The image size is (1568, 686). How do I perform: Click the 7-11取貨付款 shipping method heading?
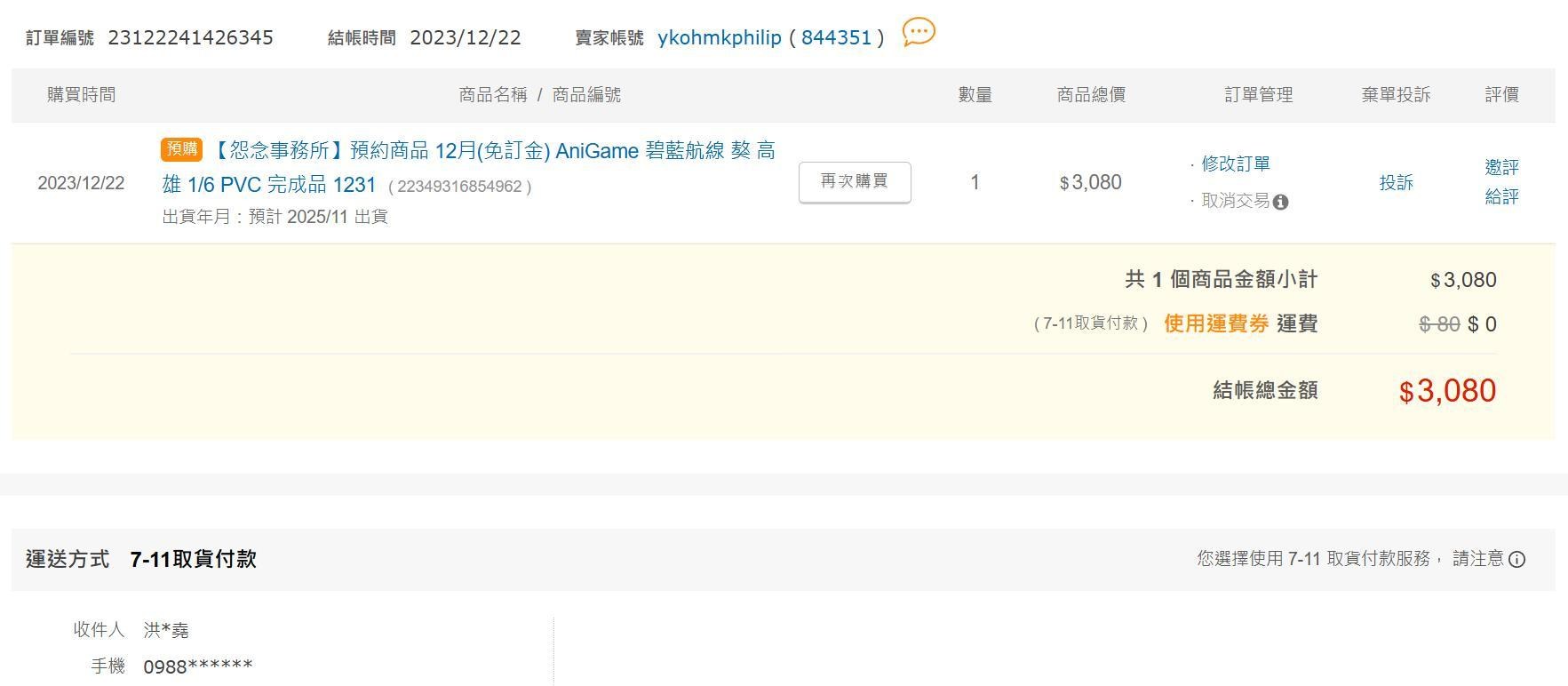click(x=193, y=559)
